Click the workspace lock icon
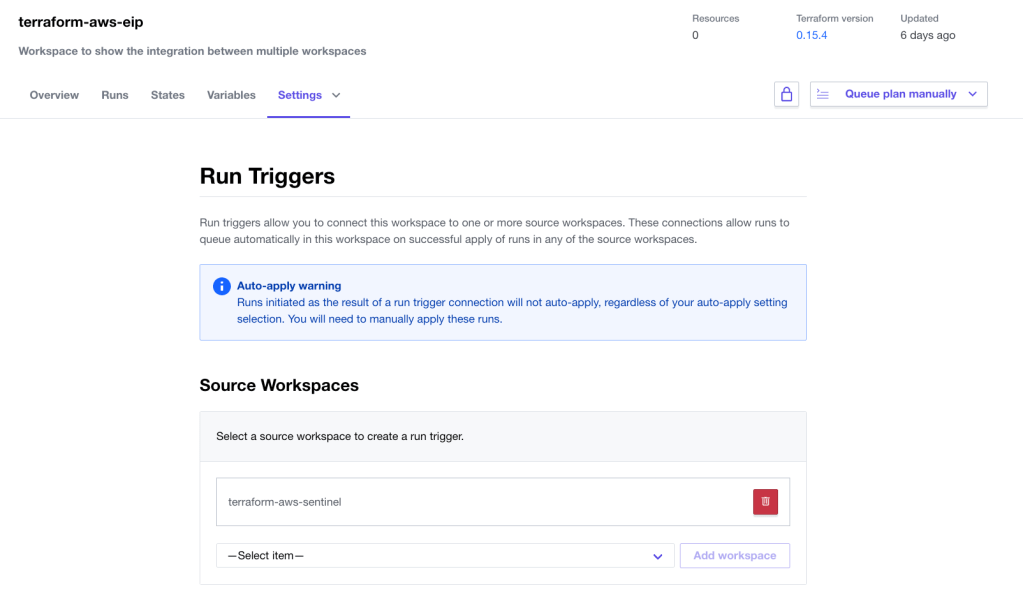The height and width of the screenshot is (602, 1023). (x=786, y=94)
